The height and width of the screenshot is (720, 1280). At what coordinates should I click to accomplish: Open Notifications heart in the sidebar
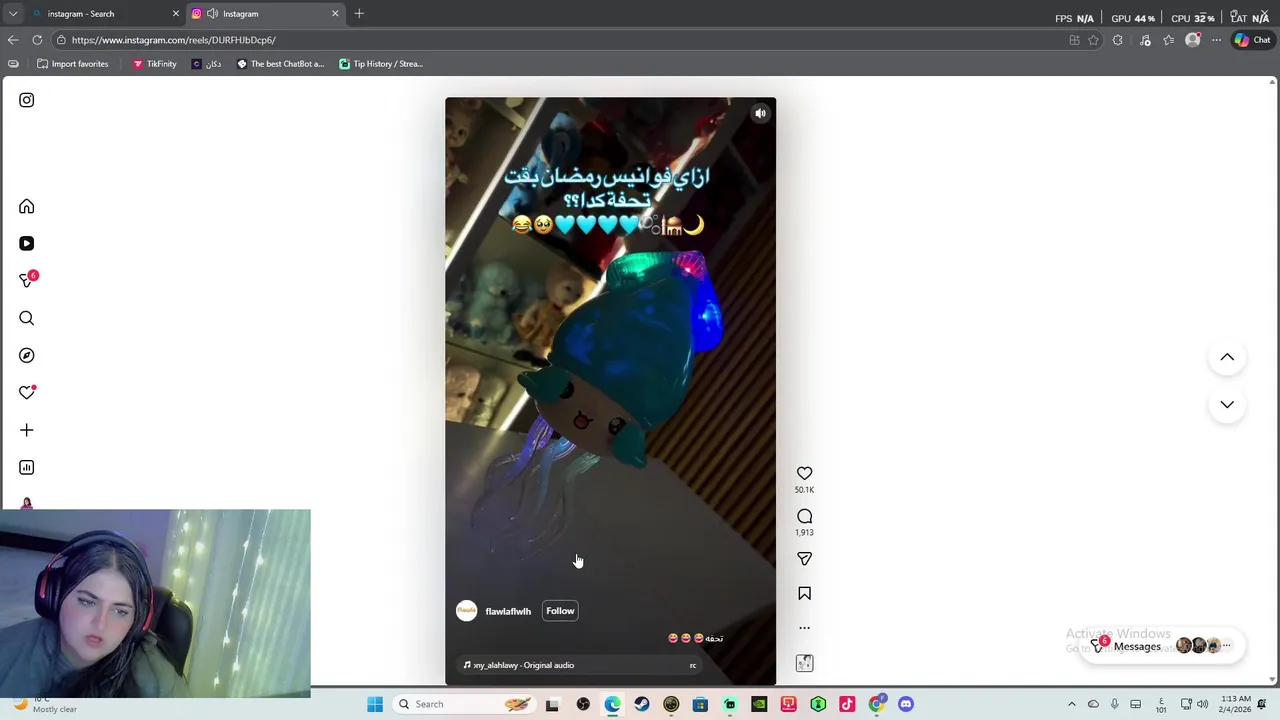pyautogui.click(x=27, y=393)
